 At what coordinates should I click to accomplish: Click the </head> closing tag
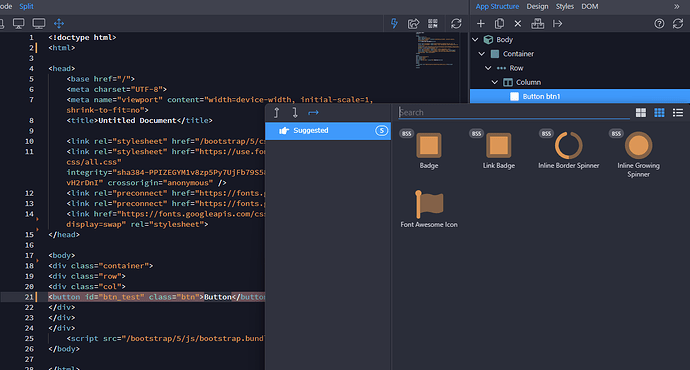[64, 234]
